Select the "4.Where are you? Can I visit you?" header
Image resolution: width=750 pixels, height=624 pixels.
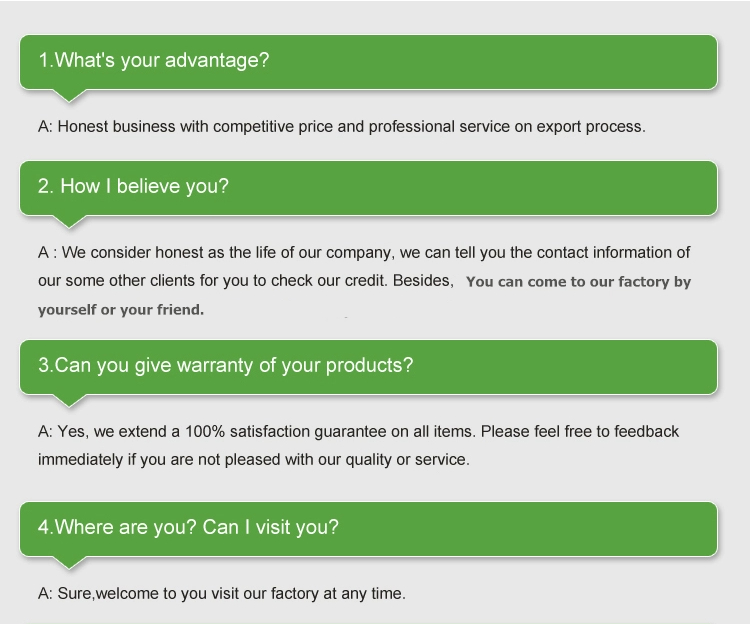(368, 529)
